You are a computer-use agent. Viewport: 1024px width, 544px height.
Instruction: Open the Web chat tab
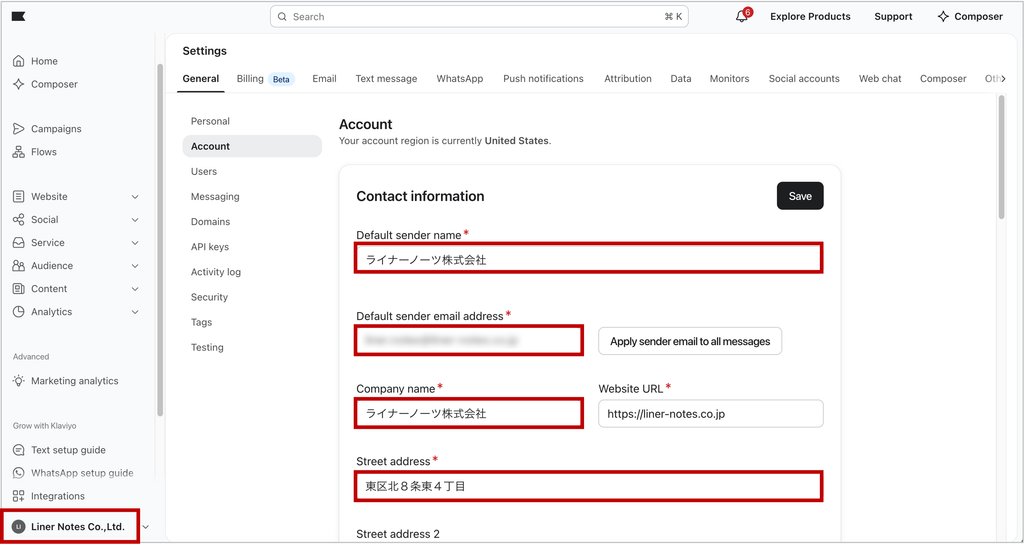point(880,79)
